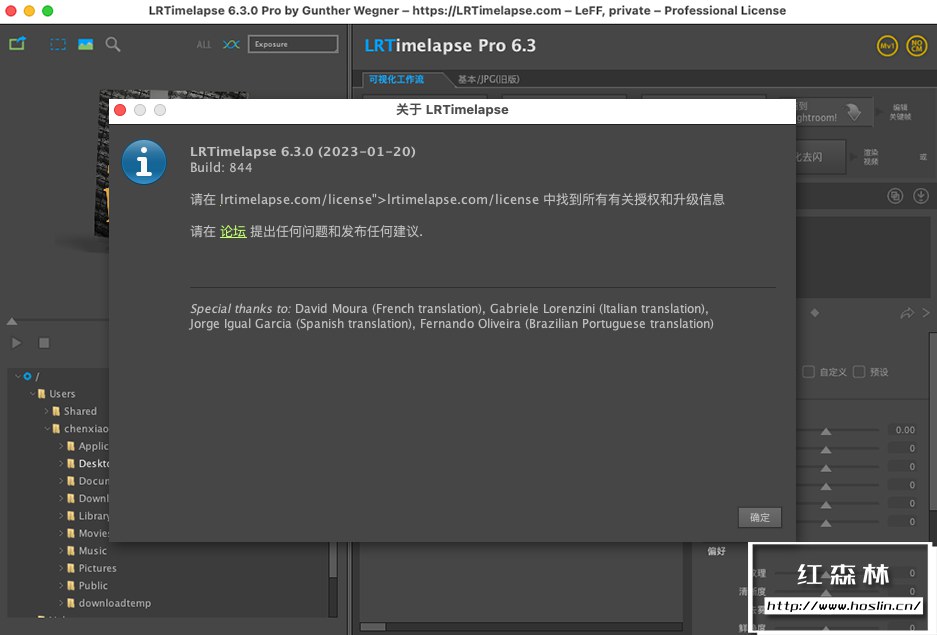Viewport: 937px width, 635px height.
Task: Select the Movies folder in tree
Action: pyautogui.click(x=94, y=533)
